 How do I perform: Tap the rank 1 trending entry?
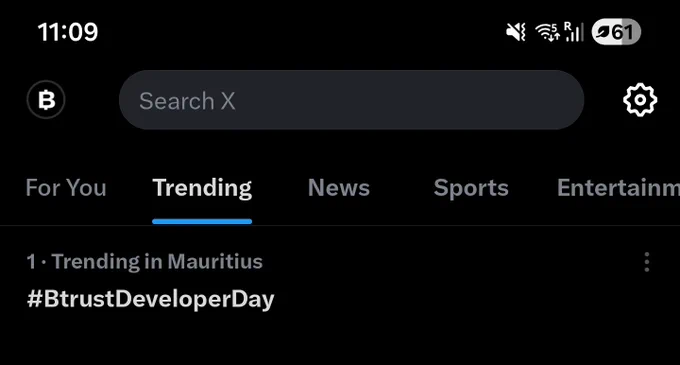pyautogui.click(x=340, y=282)
